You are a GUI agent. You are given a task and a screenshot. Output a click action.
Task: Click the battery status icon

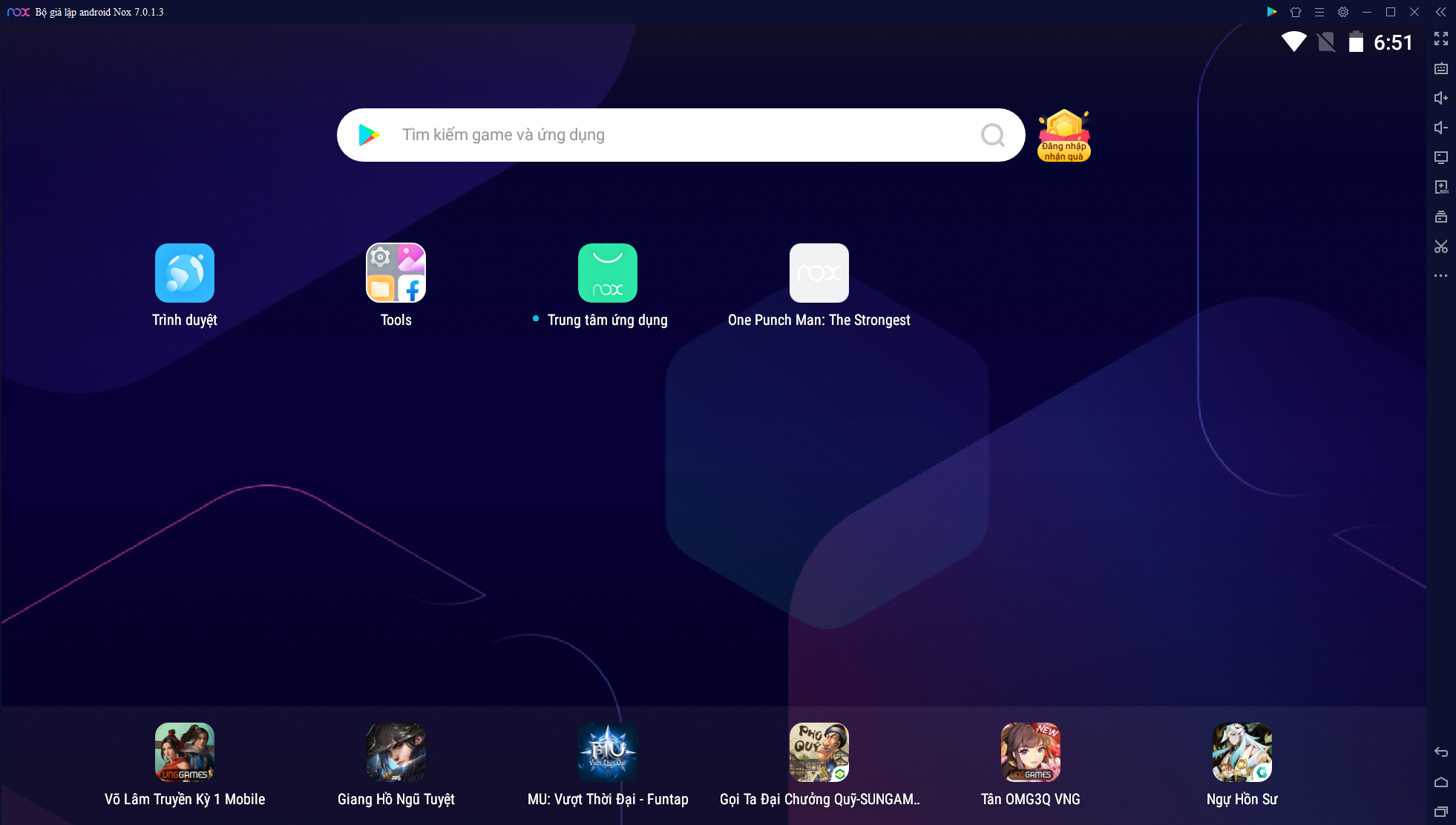point(1356,42)
